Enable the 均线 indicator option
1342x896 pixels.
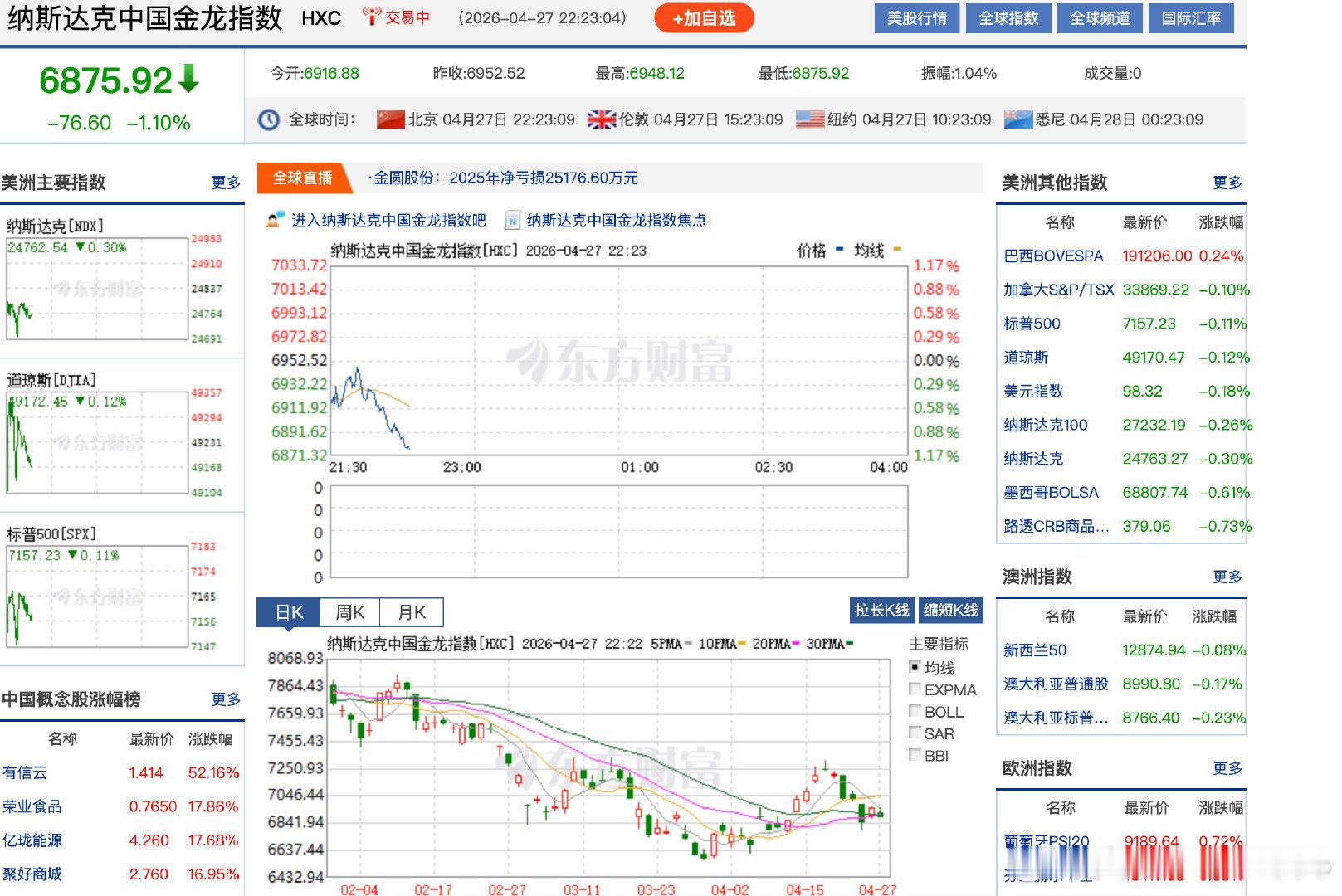coord(915,667)
